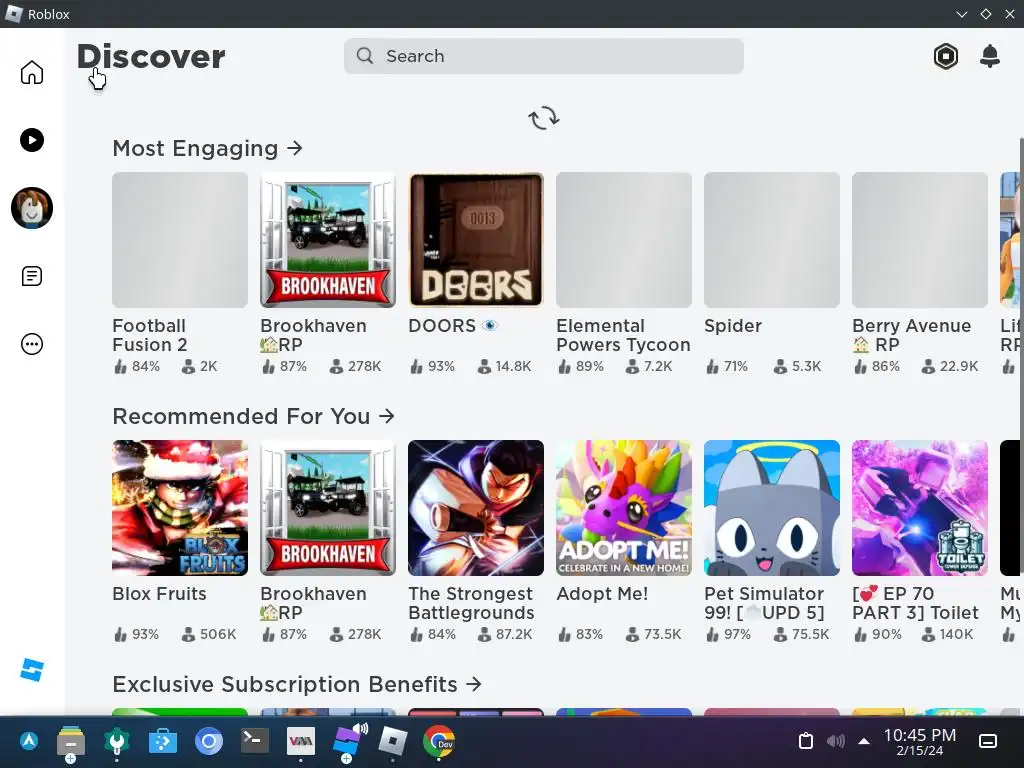This screenshot has width=1024, height=768.
Task: Open Chrome Dev in taskbar
Action: 439,741
